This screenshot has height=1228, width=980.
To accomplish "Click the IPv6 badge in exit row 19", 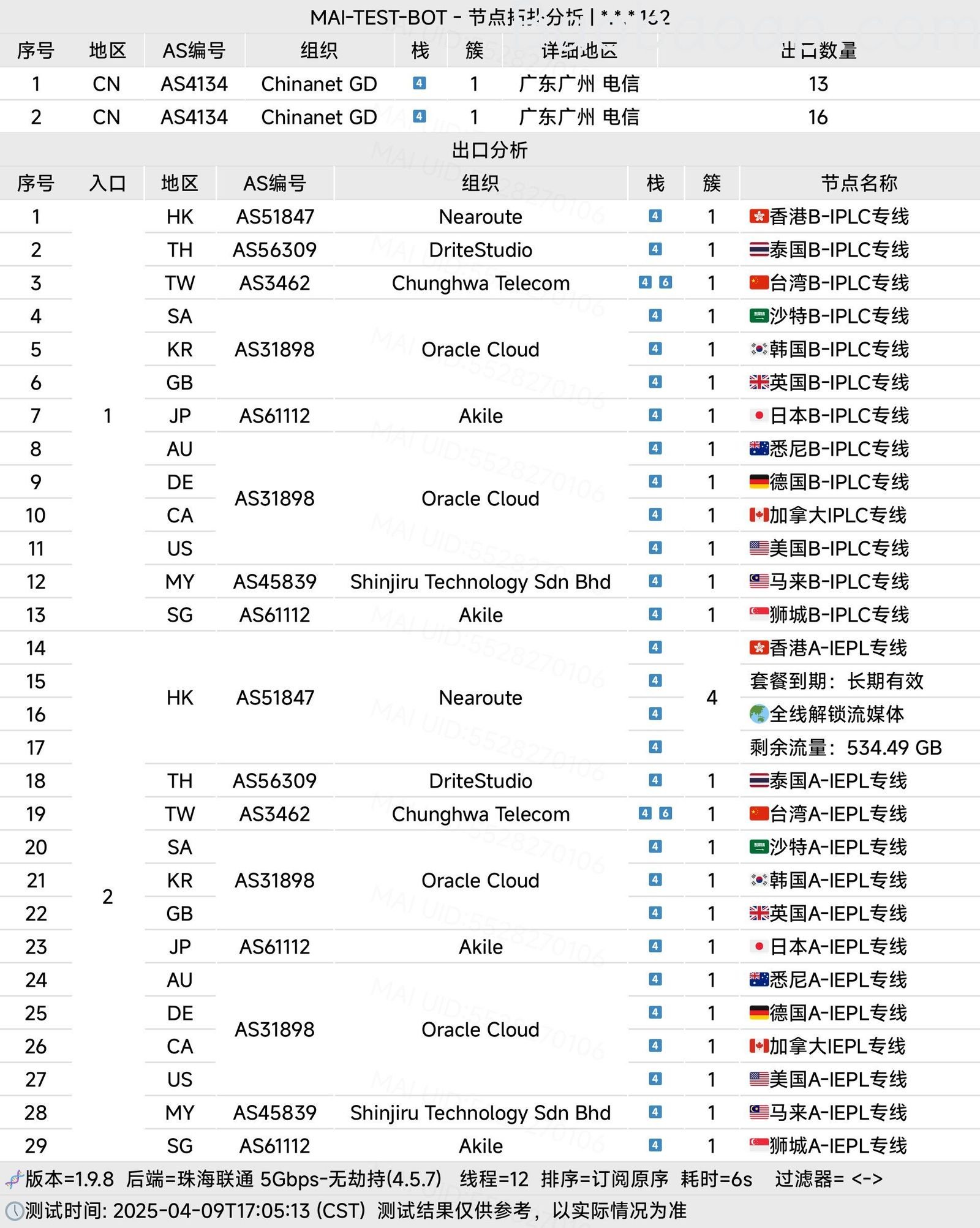I will tap(665, 813).
